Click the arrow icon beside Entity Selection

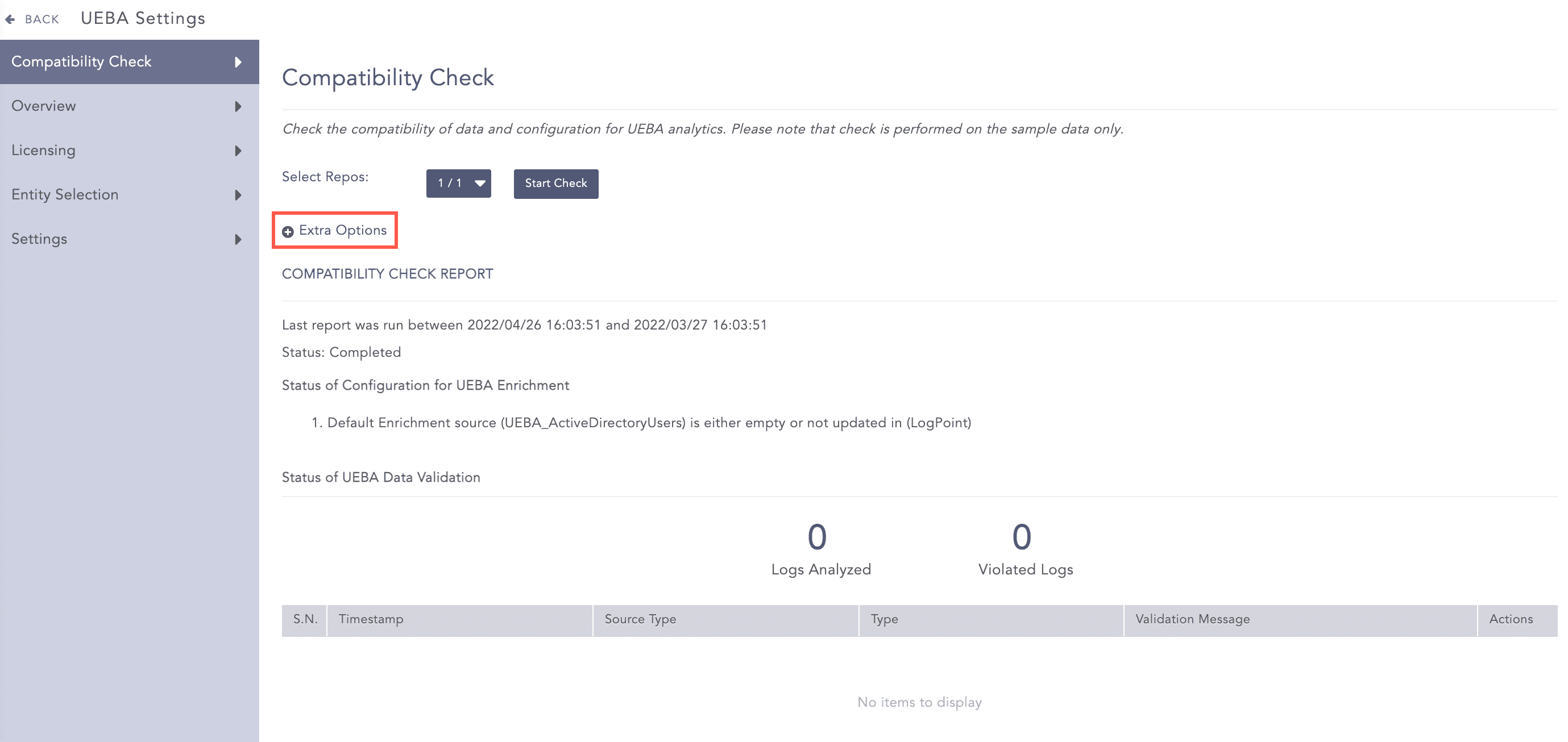(x=239, y=195)
